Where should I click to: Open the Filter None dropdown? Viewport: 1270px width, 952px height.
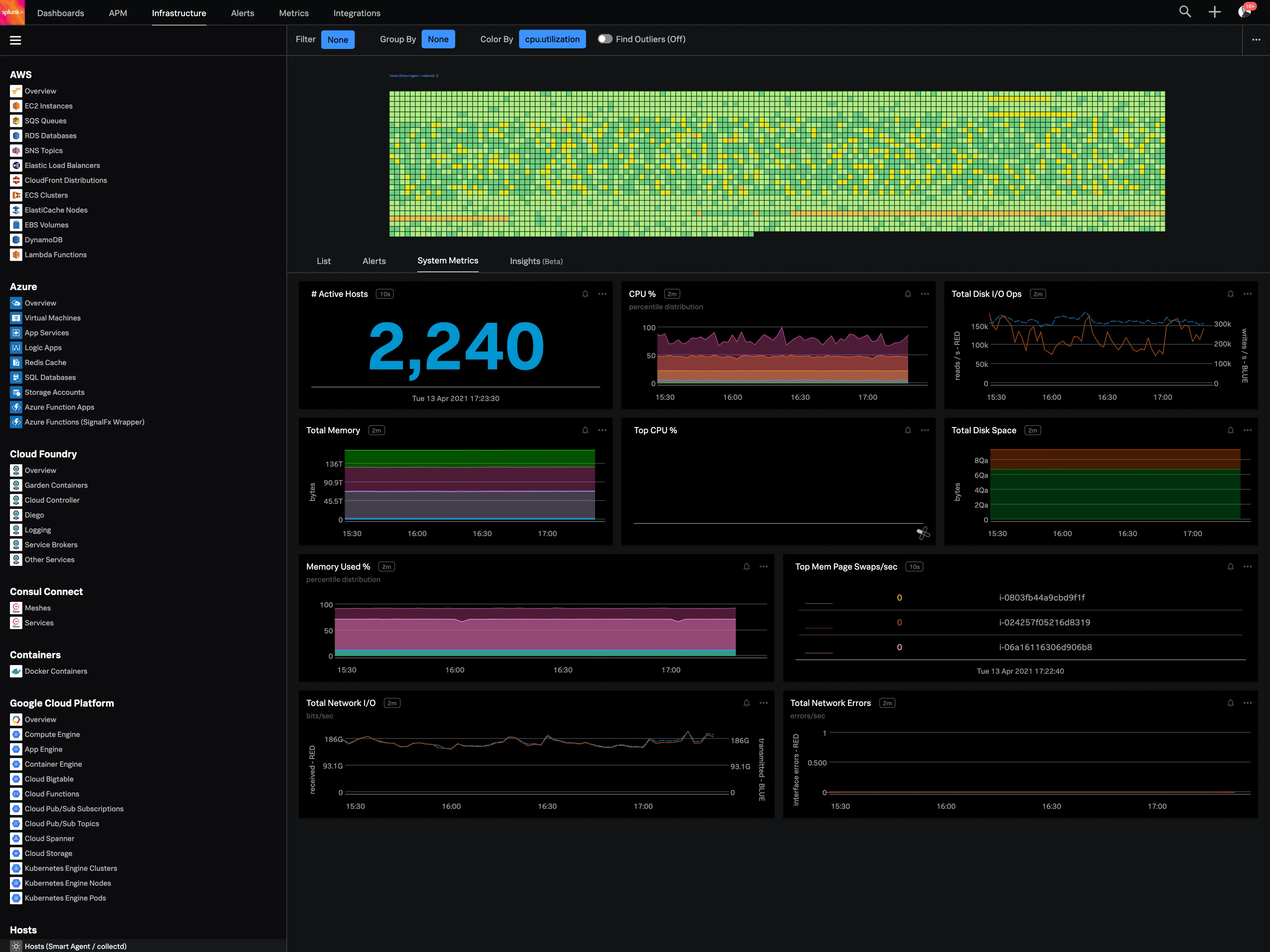click(x=338, y=40)
